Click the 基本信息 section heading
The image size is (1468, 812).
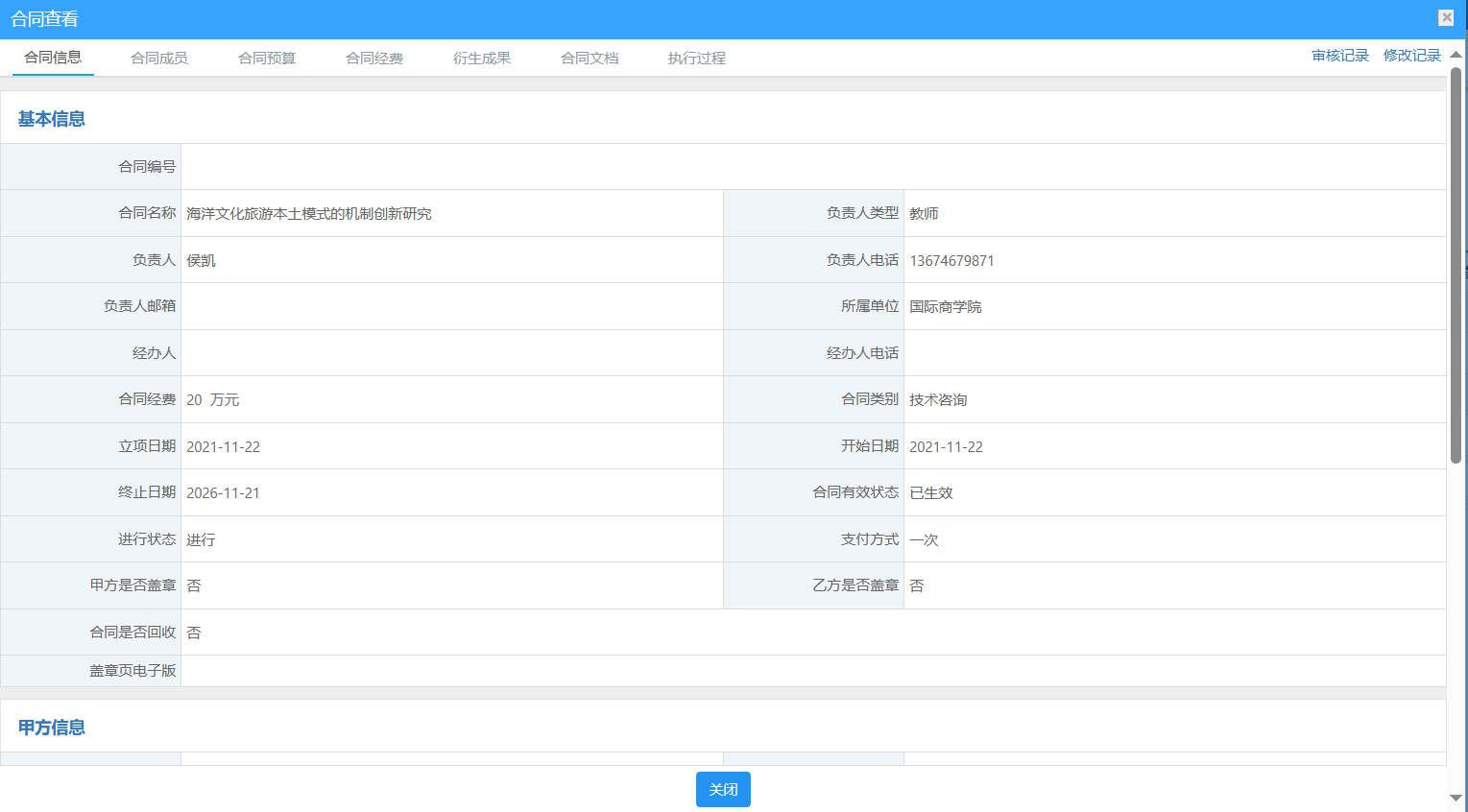(52, 119)
